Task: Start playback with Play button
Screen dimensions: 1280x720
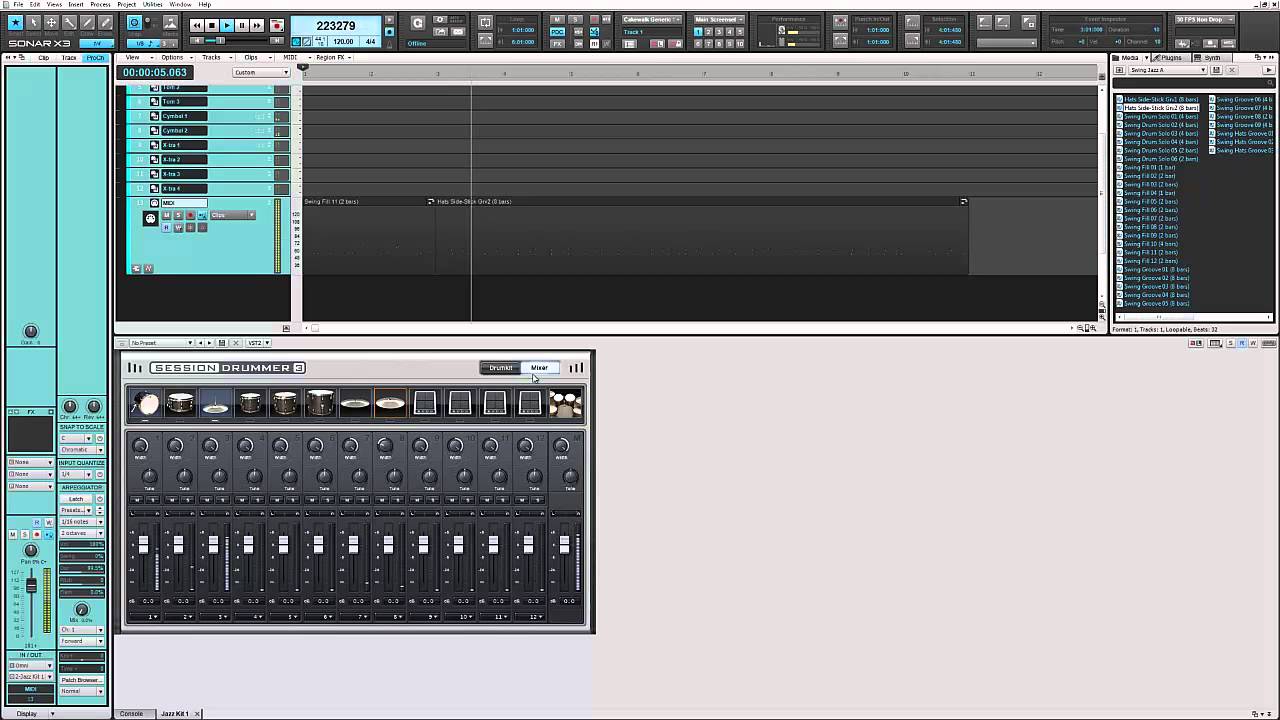Action: tap(227, 25)
